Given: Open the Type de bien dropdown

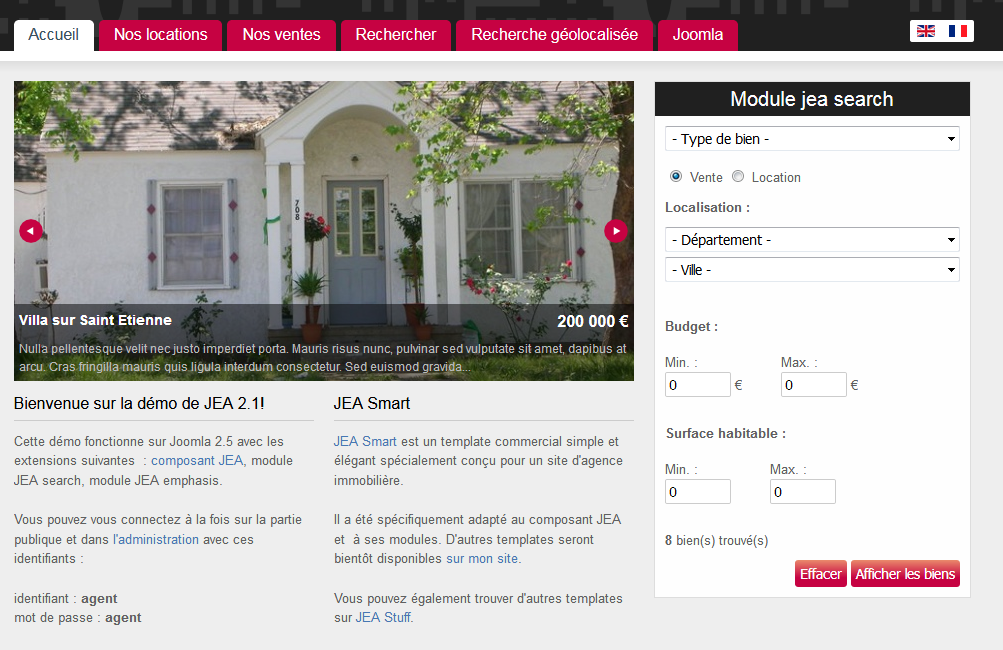Looking at the screenshot, I should coord(811,138).
